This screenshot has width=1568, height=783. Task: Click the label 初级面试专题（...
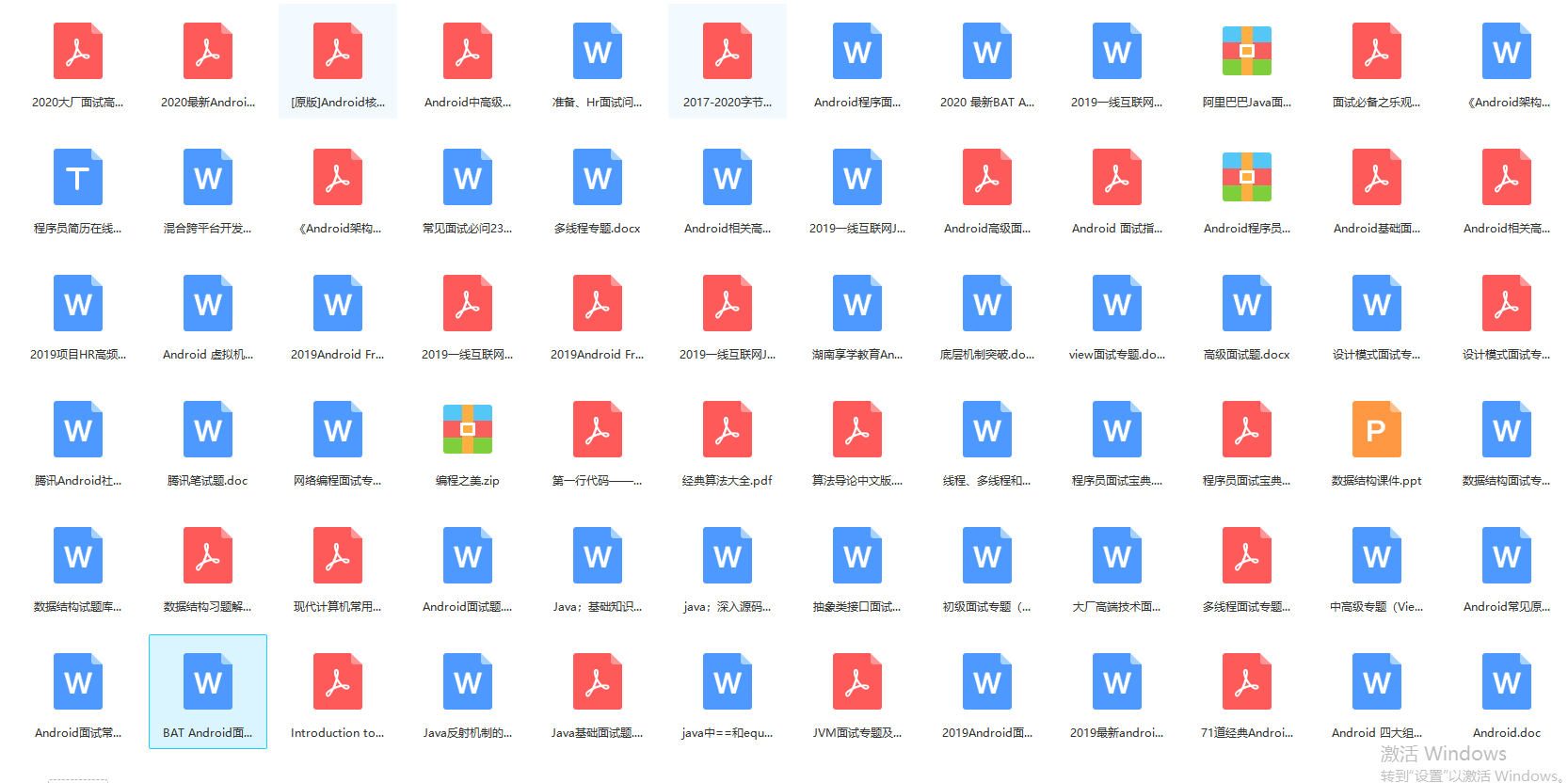[x=987, y=607]
